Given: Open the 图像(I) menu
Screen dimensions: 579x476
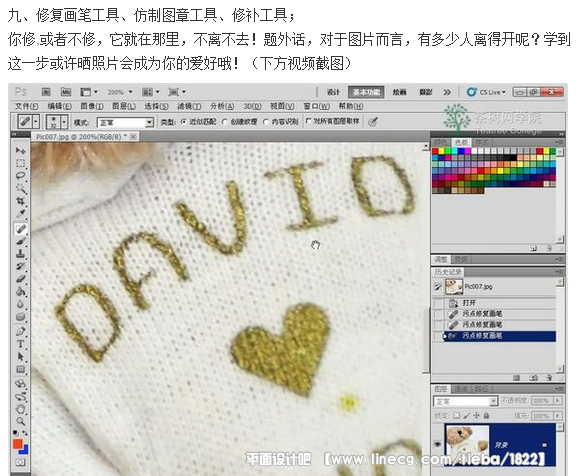Looking at the screenshot, I should click(x=92, y=106).
